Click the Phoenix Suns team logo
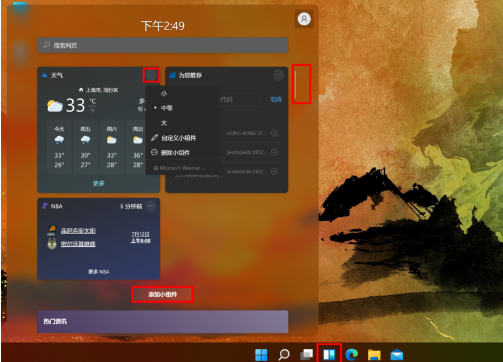The width and height of the screenshot is (503, 362). tap(52, 230)
